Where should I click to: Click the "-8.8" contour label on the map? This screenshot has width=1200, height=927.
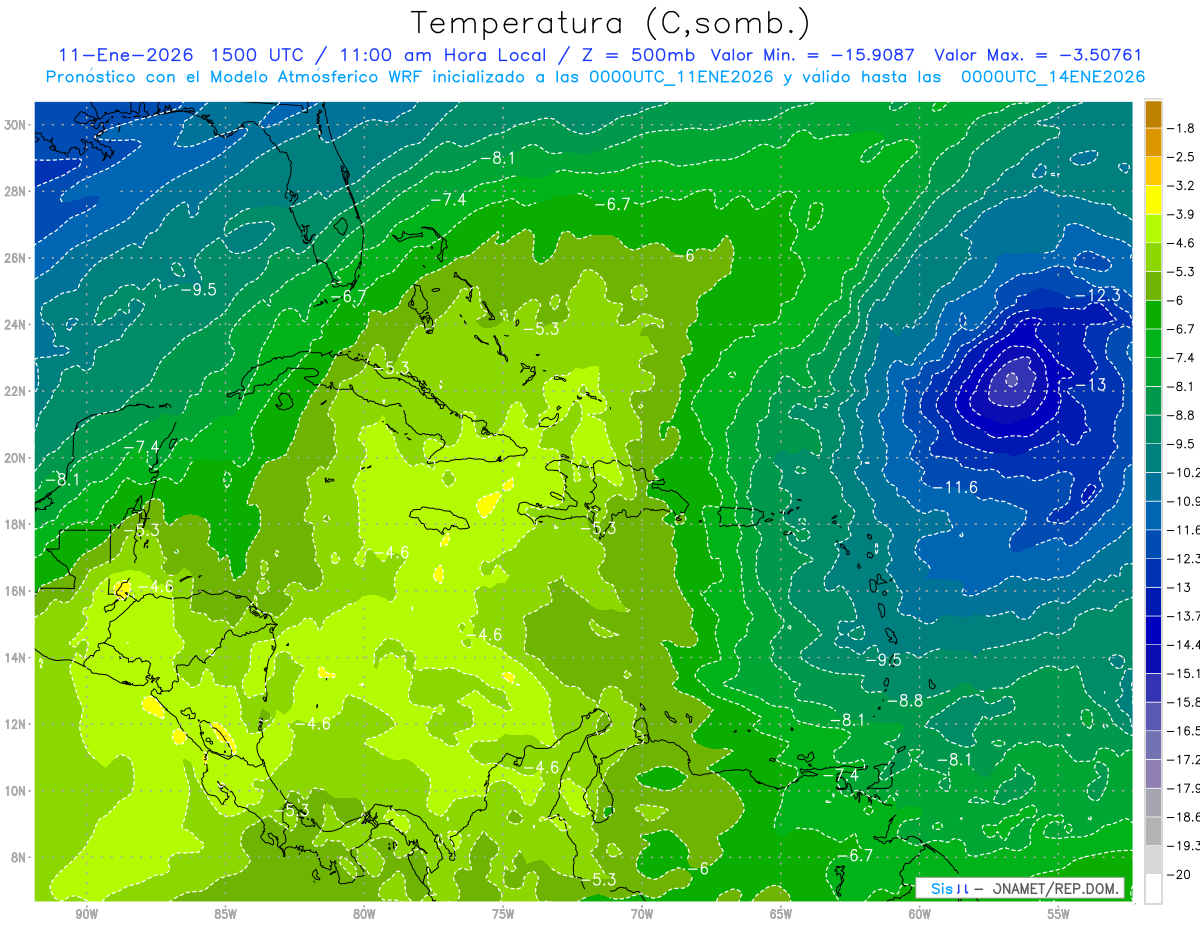(904, 700)
